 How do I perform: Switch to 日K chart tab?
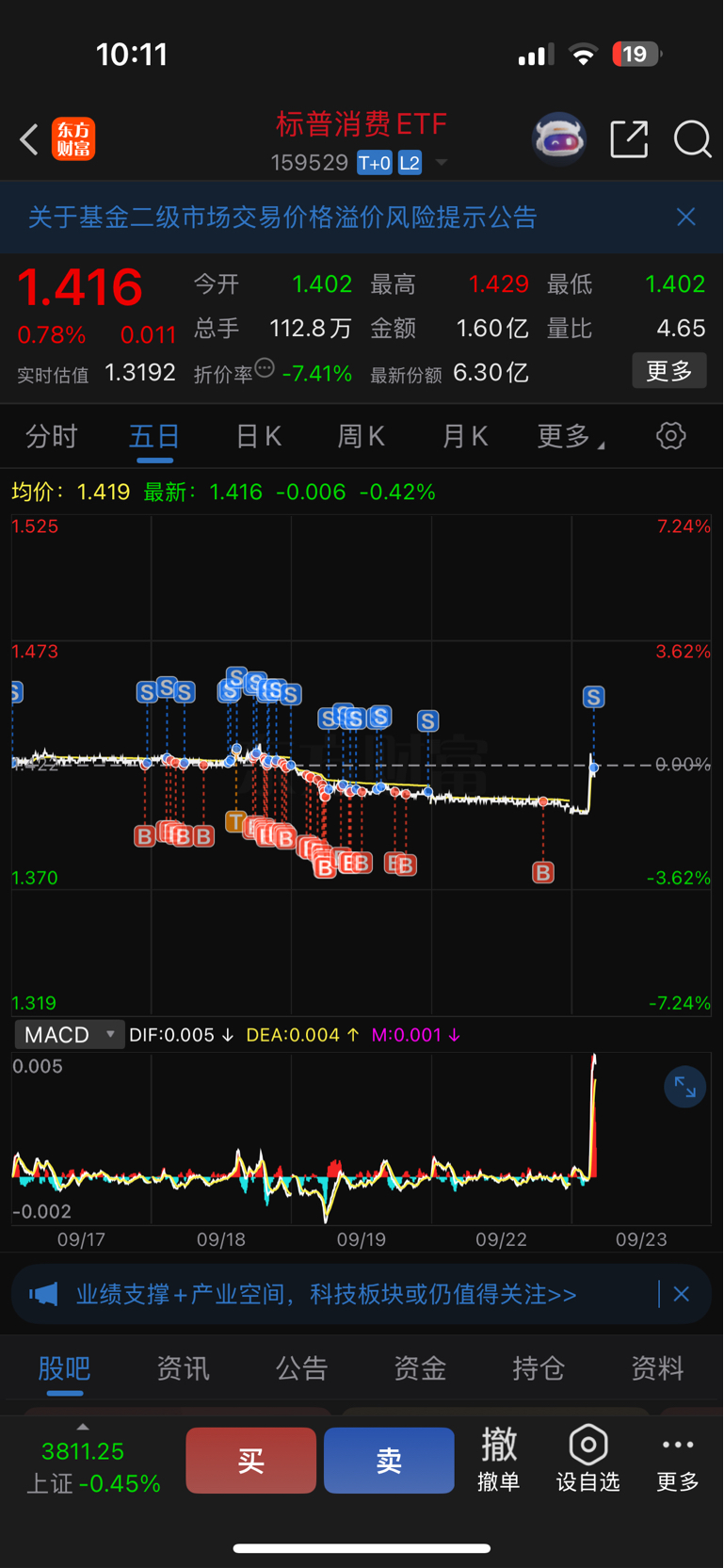click(258, 436)
